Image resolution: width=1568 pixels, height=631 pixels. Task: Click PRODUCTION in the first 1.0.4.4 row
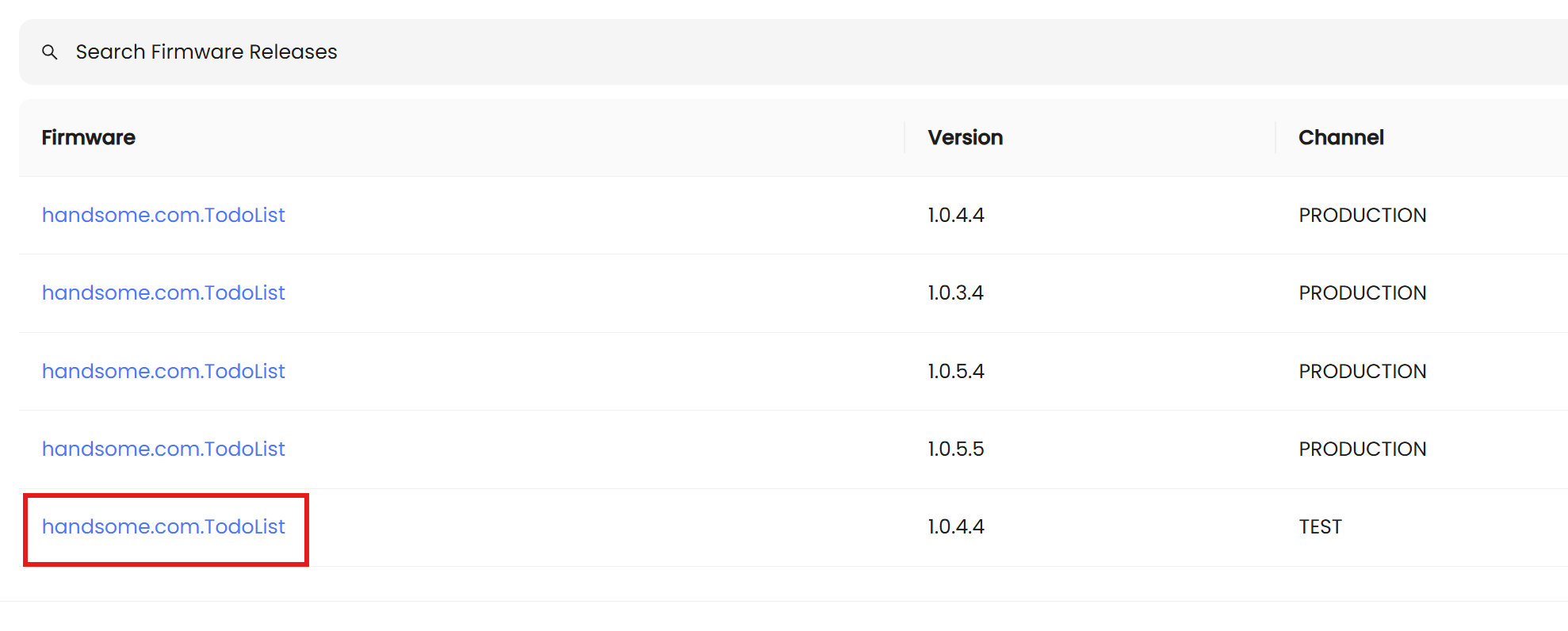1363,215
